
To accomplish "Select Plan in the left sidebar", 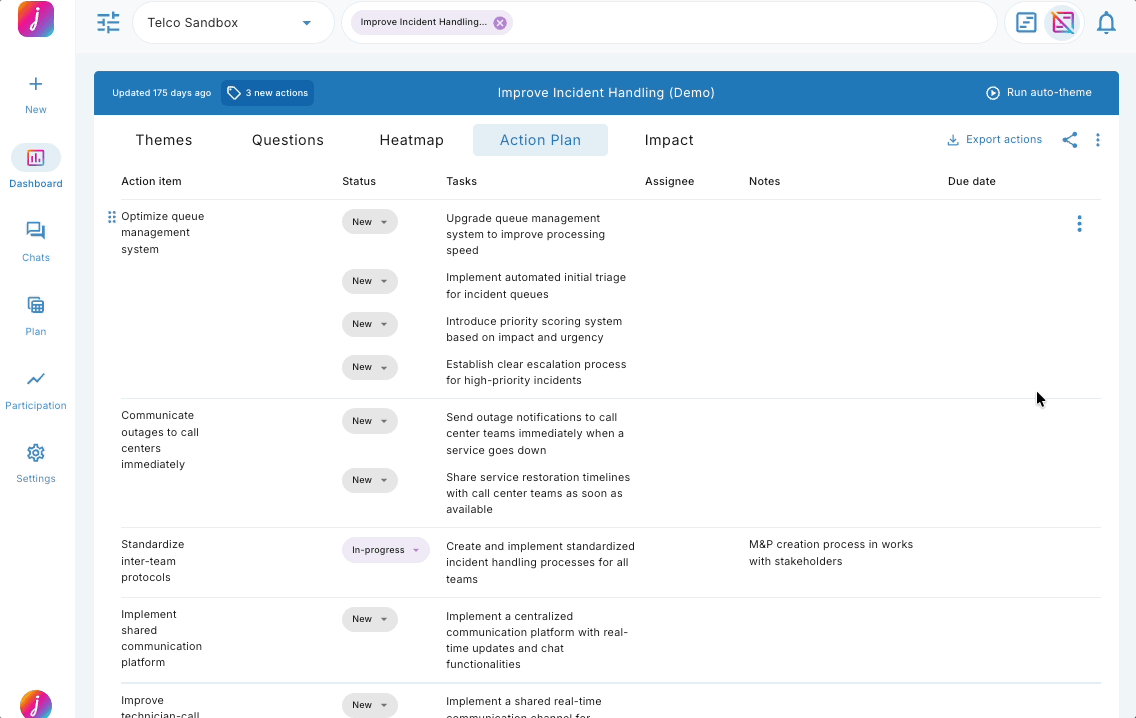I will 35,313.
